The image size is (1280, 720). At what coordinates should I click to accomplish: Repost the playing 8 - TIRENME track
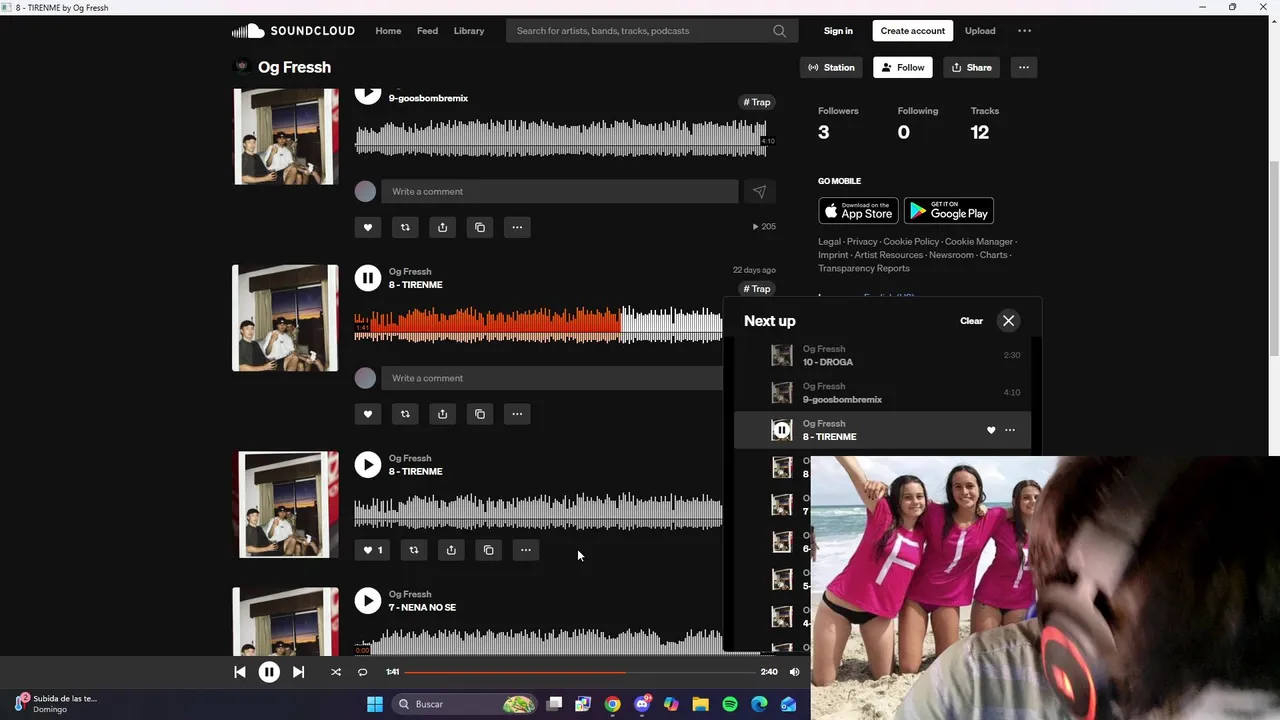[405, 414]
